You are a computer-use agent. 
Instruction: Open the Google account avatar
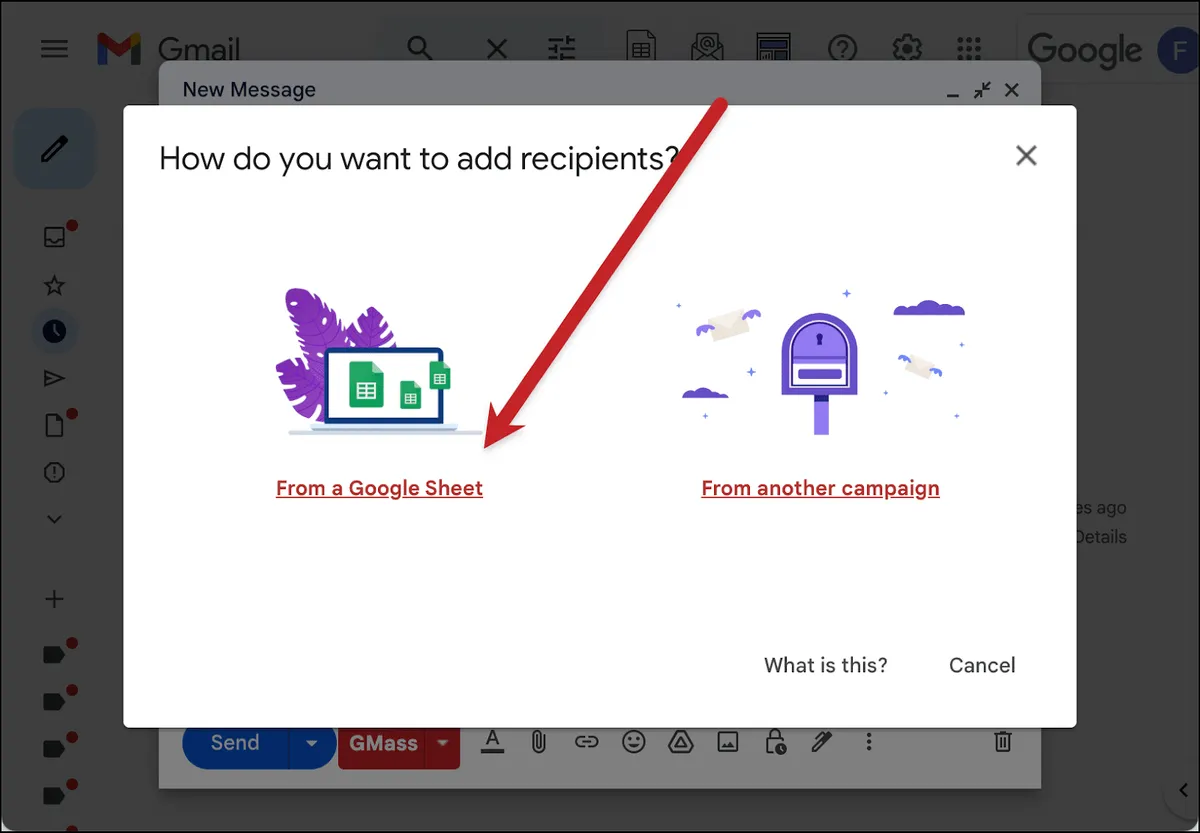click(1178, 49)
